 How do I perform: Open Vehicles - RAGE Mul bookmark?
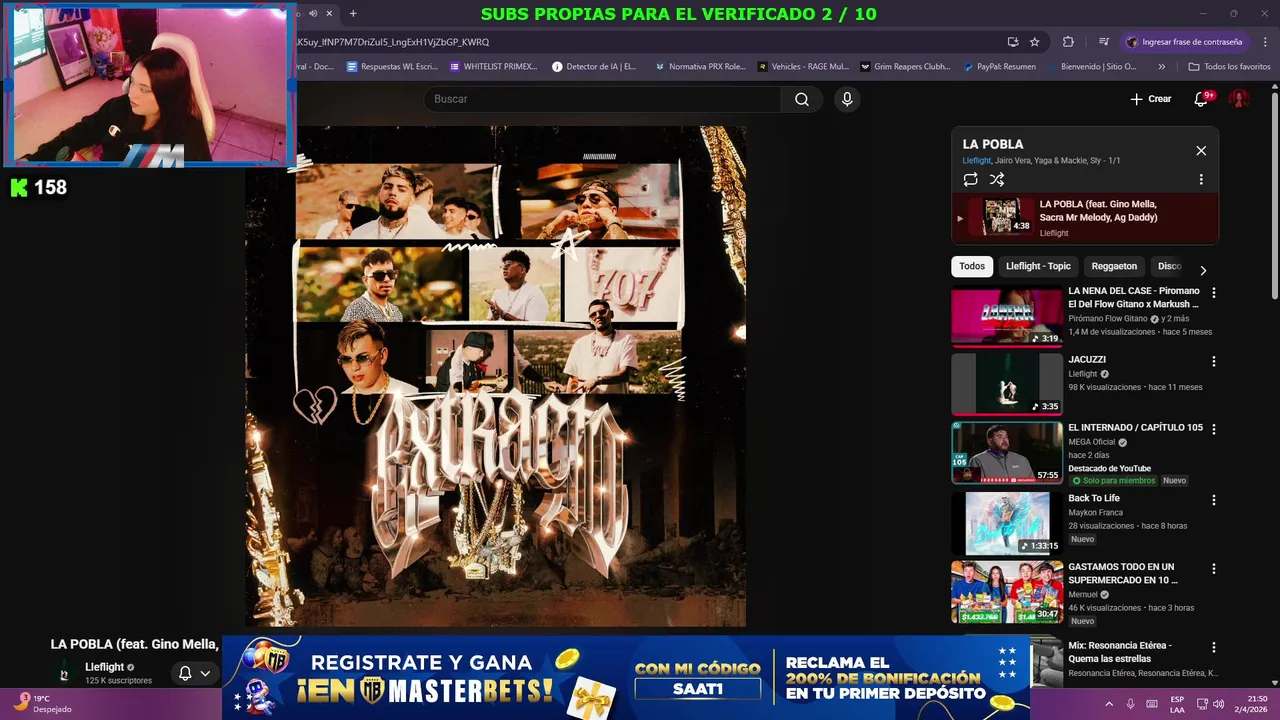(803, 67)
